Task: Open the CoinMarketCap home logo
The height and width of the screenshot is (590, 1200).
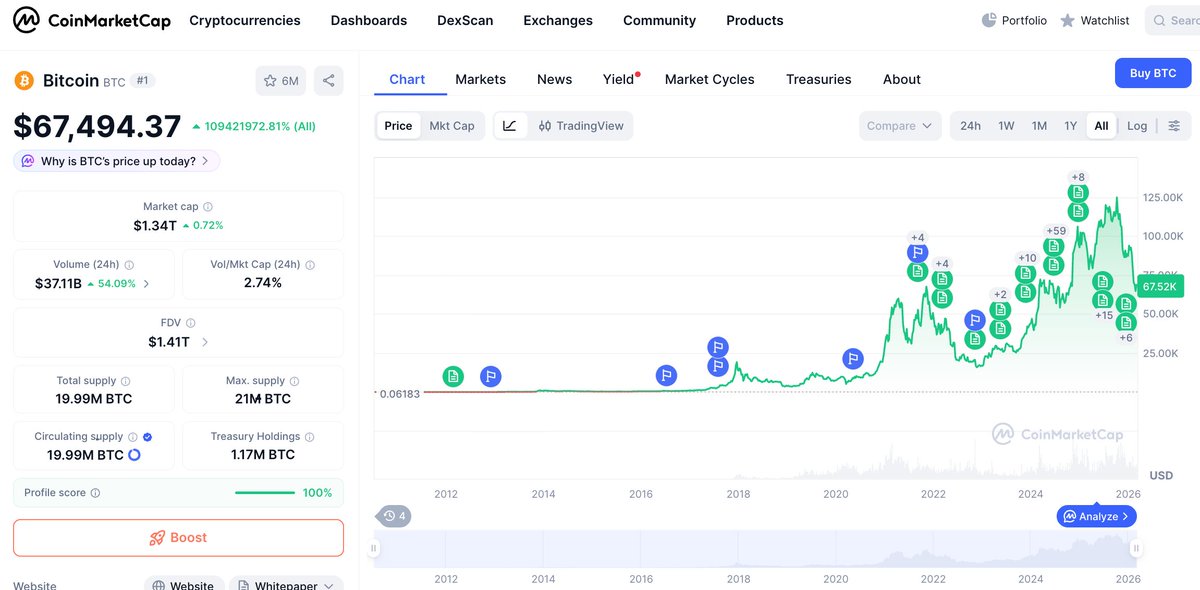Action: (x=91, y=20)
